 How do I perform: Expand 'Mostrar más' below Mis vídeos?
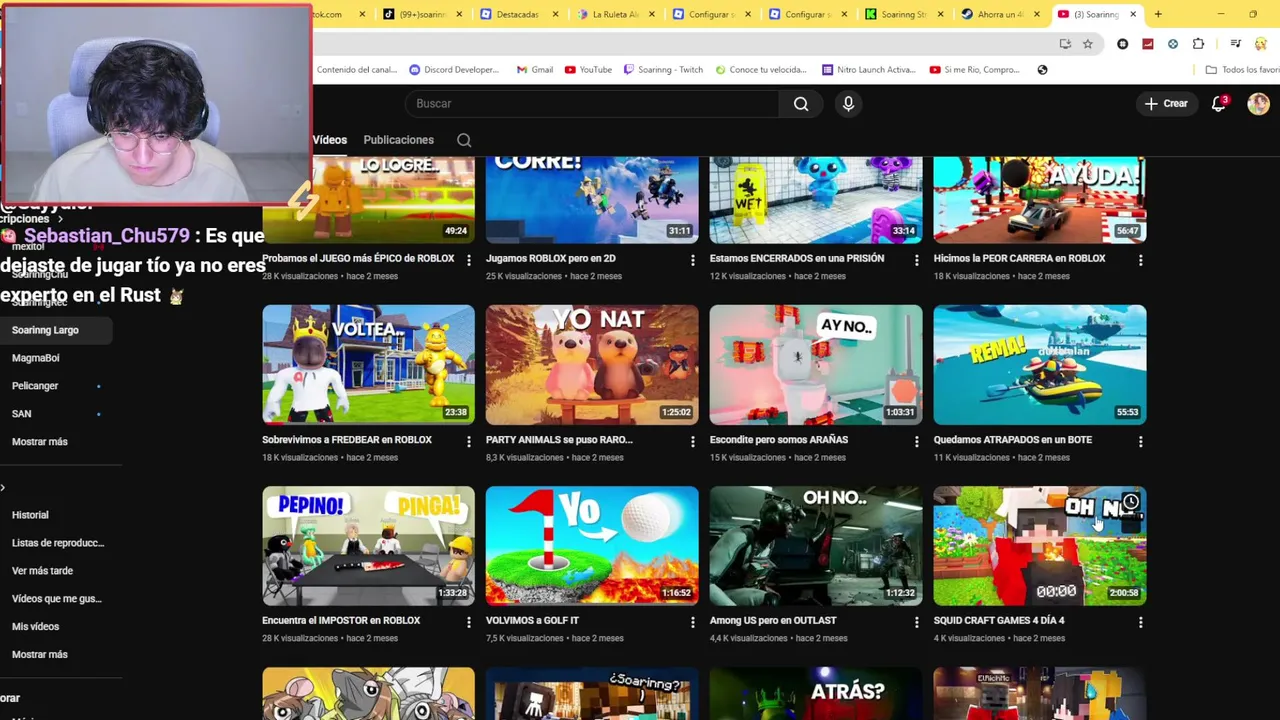point(40,654)
